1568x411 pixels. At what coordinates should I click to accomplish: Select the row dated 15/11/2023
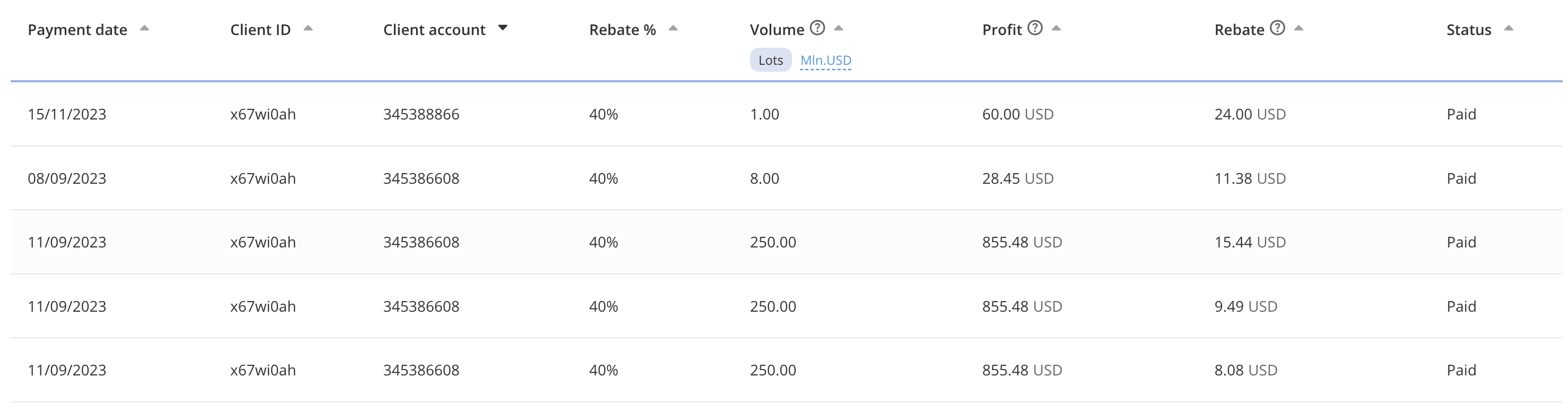[x=67, y=115]
